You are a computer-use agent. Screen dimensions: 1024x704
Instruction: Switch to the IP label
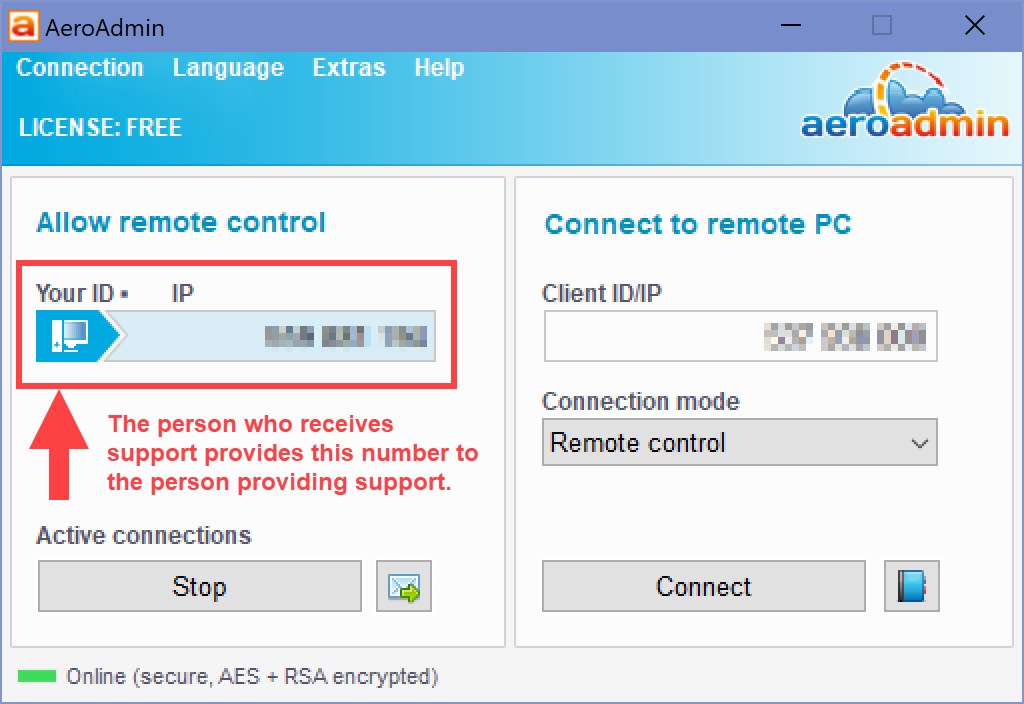(x=183, y=294)
